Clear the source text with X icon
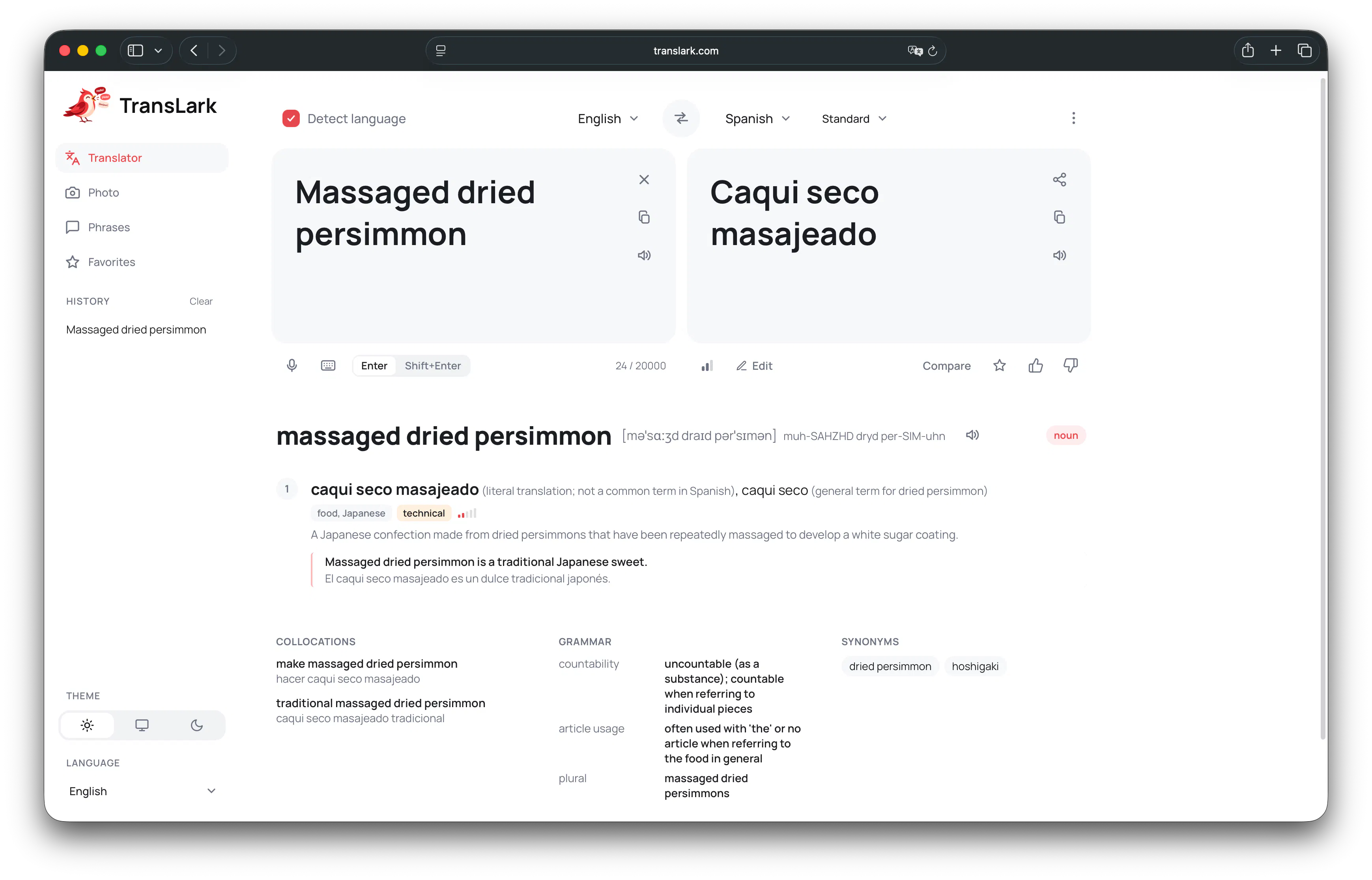1372x880 pixels. (644, 180)
